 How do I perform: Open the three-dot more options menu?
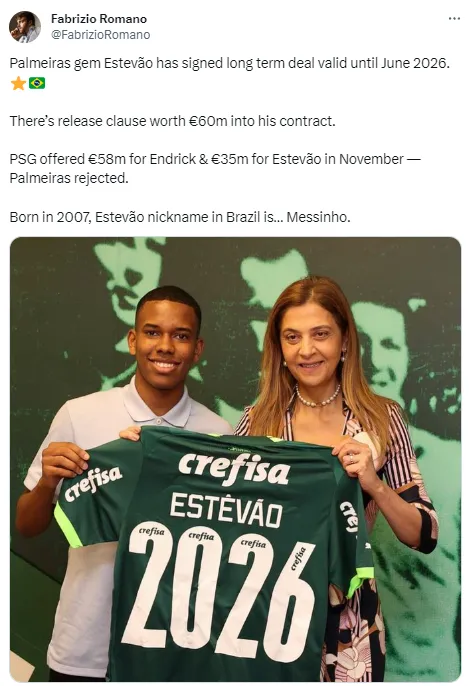tap(454, 19)
